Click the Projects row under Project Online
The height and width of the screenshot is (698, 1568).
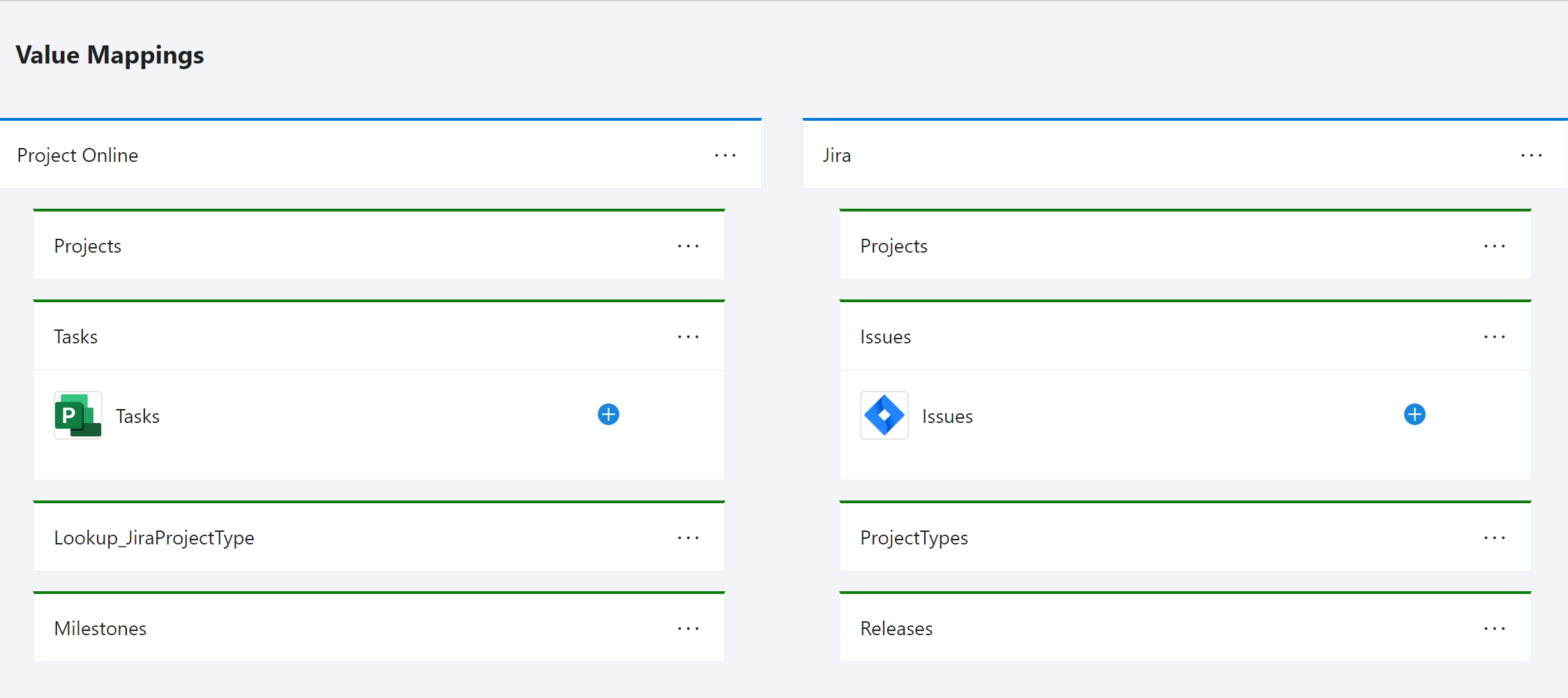[x=279, y=245]
